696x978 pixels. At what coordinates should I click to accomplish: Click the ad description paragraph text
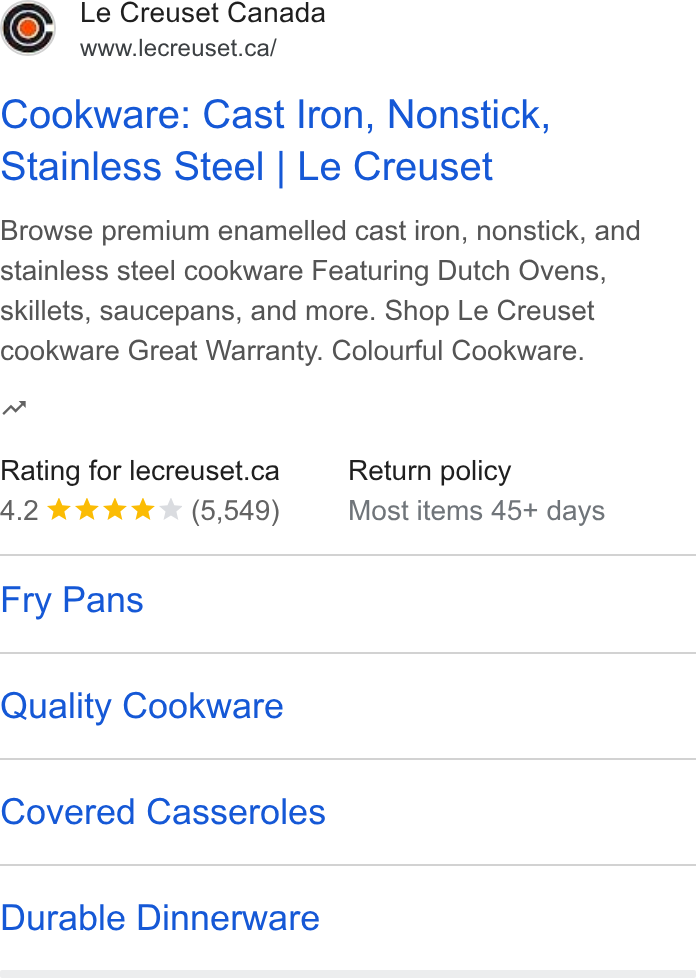[321, 291]
